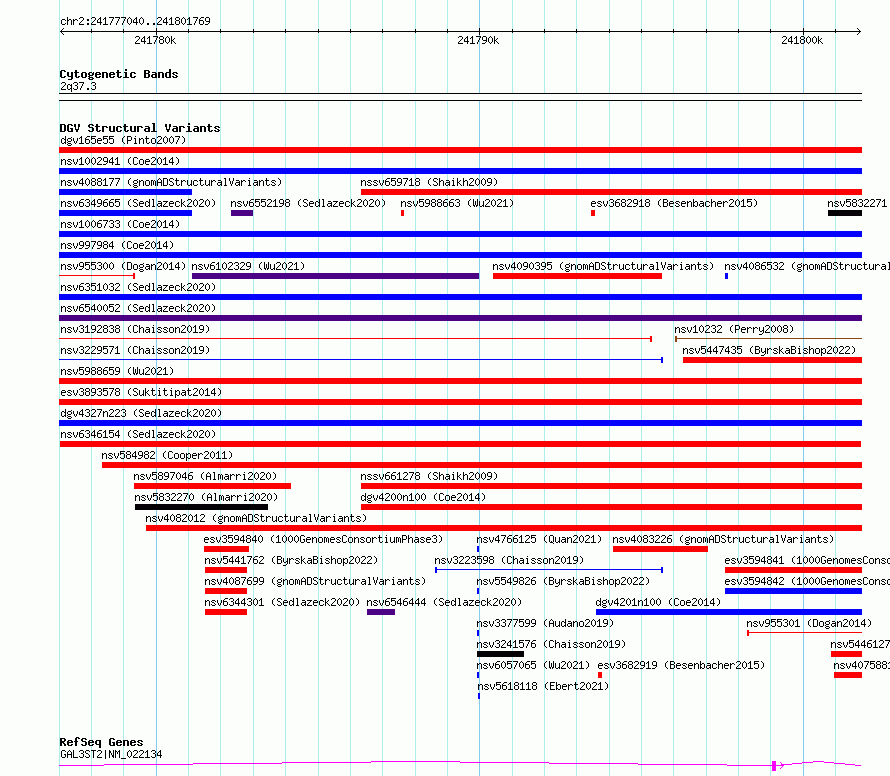Click the nsv997984 (Coe2014) label
Screen dimensions: 890x776
click(x=117, y=245)
